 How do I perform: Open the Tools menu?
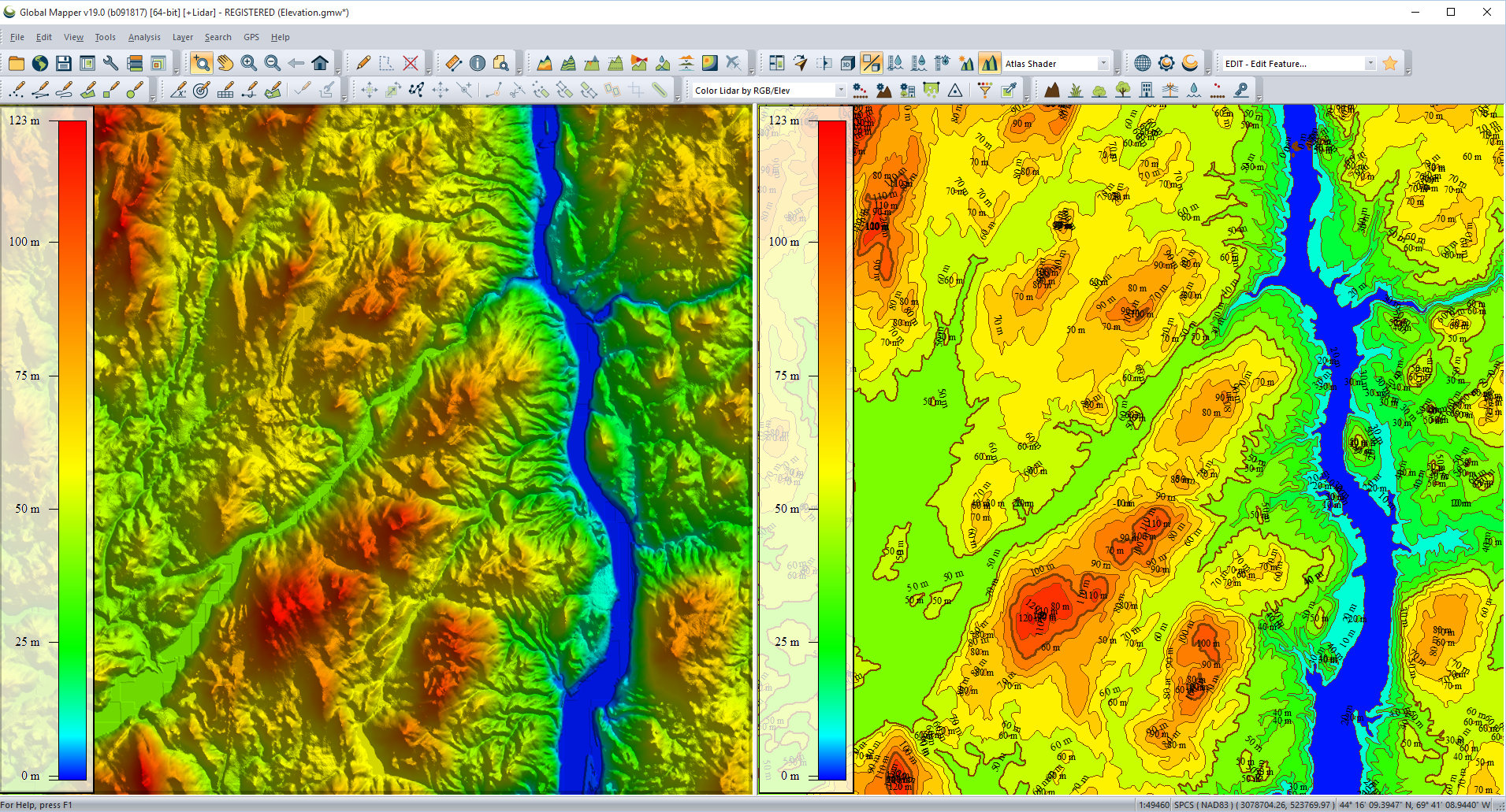pos(106,37)
